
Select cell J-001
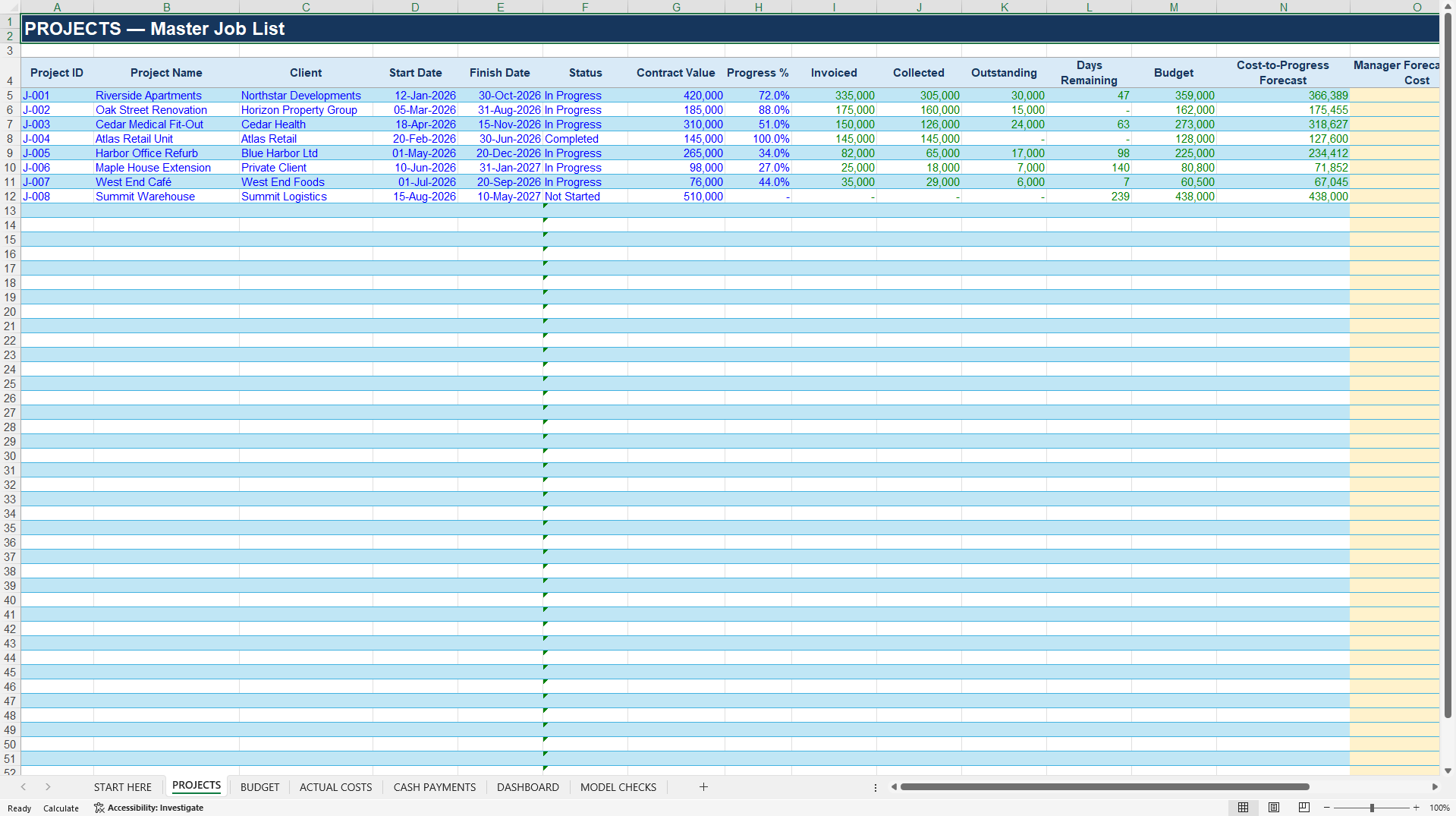click(x=57, y=96)
